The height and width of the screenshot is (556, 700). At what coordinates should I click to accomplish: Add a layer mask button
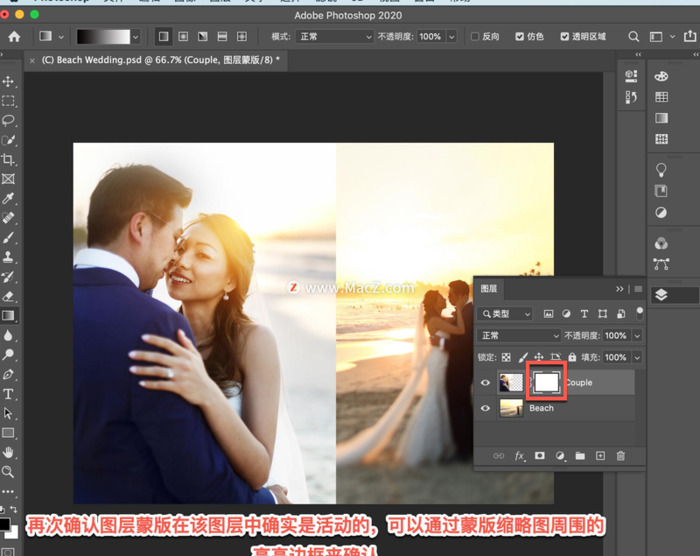540,456
